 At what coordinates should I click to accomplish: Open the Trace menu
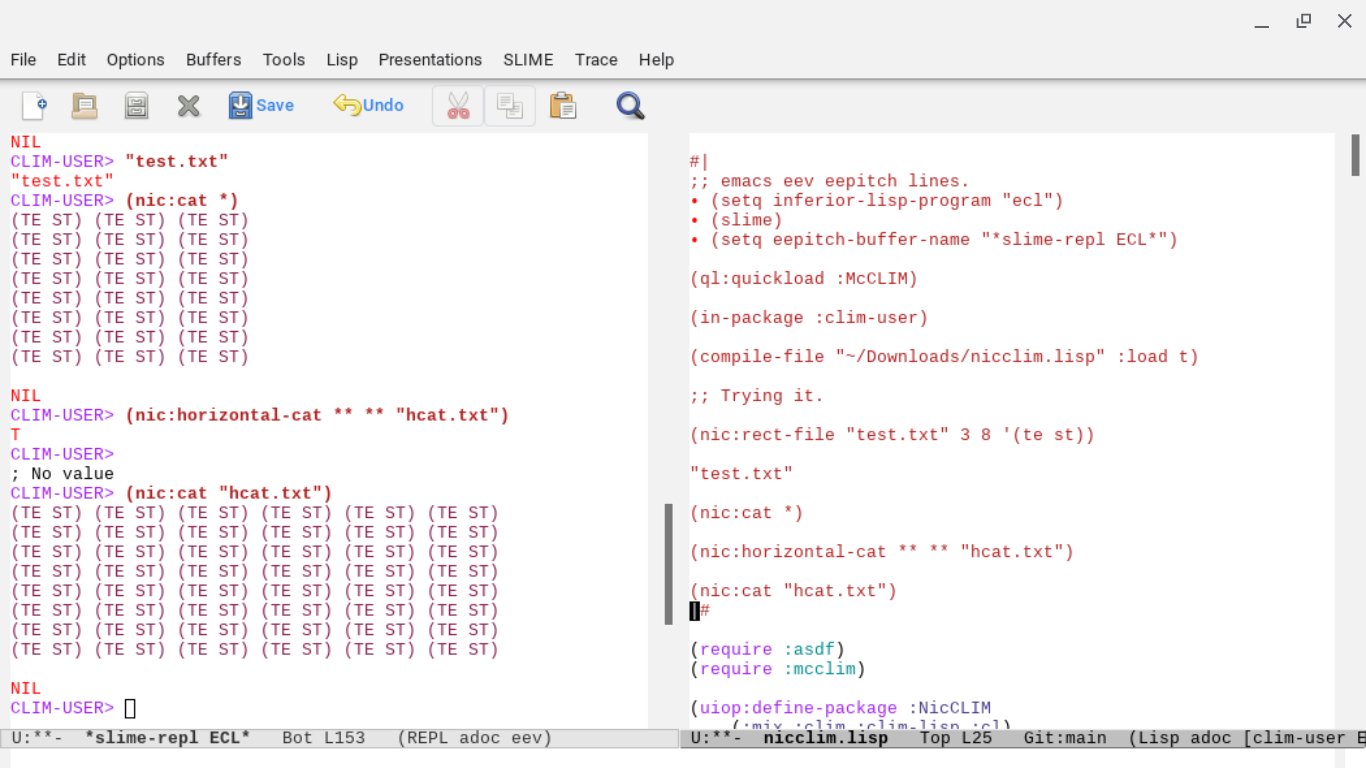pos(596,60)
